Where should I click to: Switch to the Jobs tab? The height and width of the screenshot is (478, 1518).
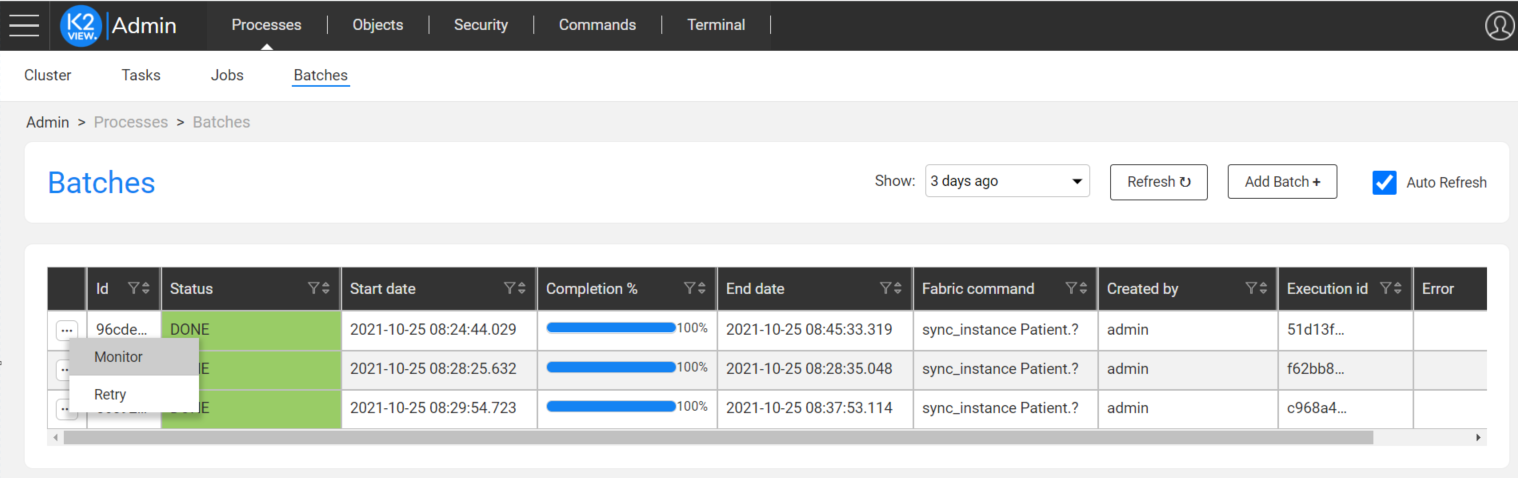click(227, 75)
